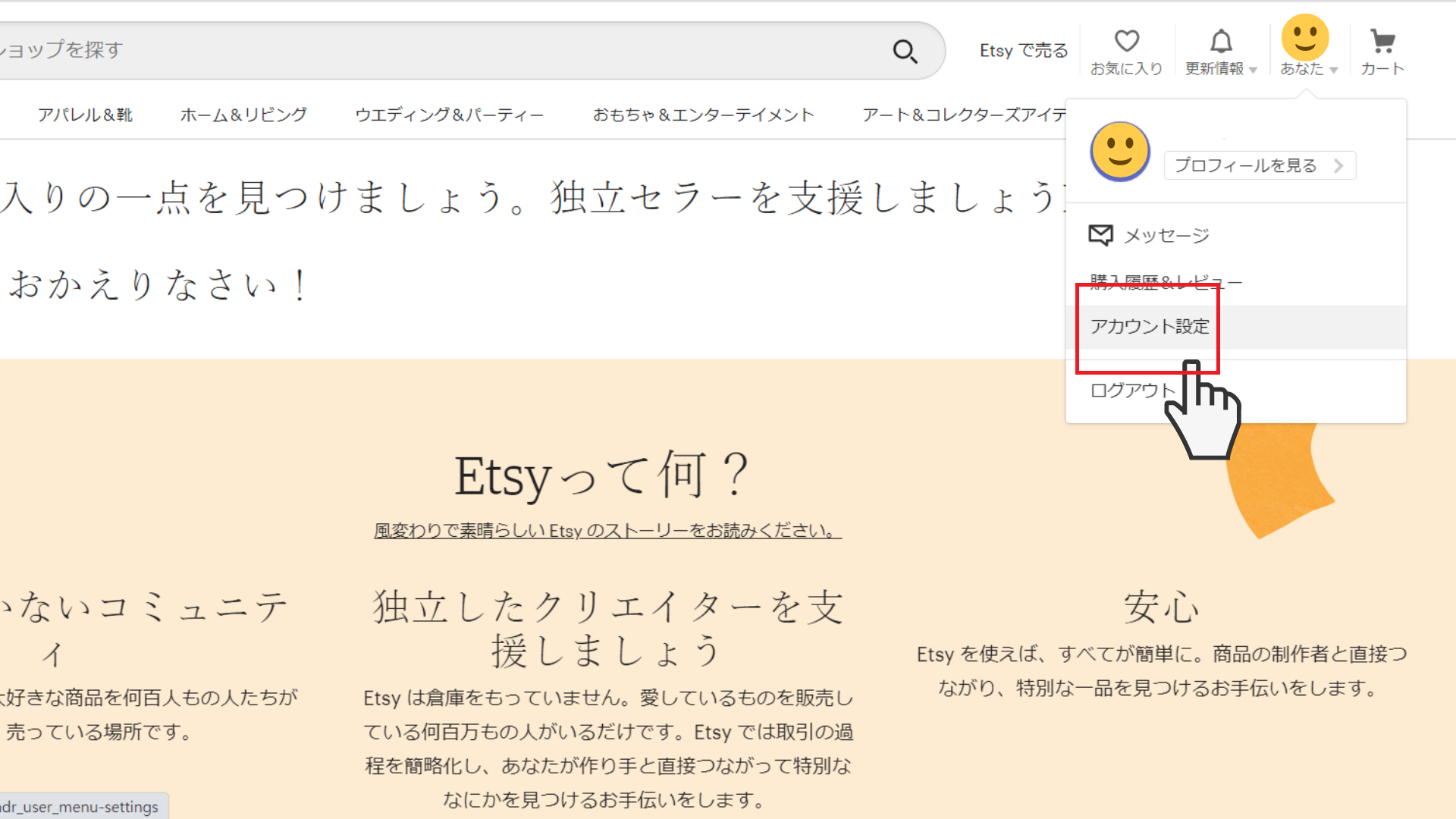Screen dimensions: 1456x819
Task: Click the Etsyって何？ heading
Action: click(603, 476)
